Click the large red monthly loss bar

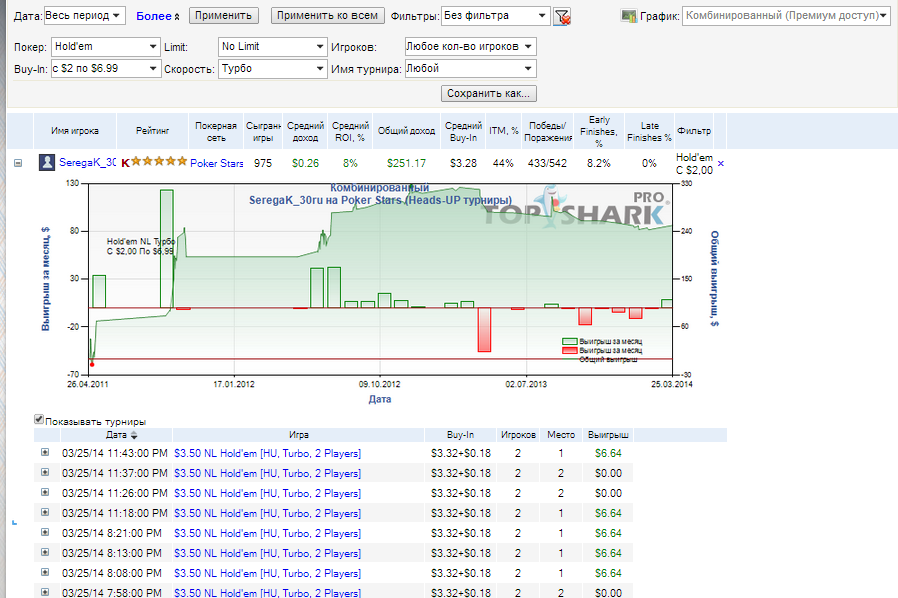point(484,329)
